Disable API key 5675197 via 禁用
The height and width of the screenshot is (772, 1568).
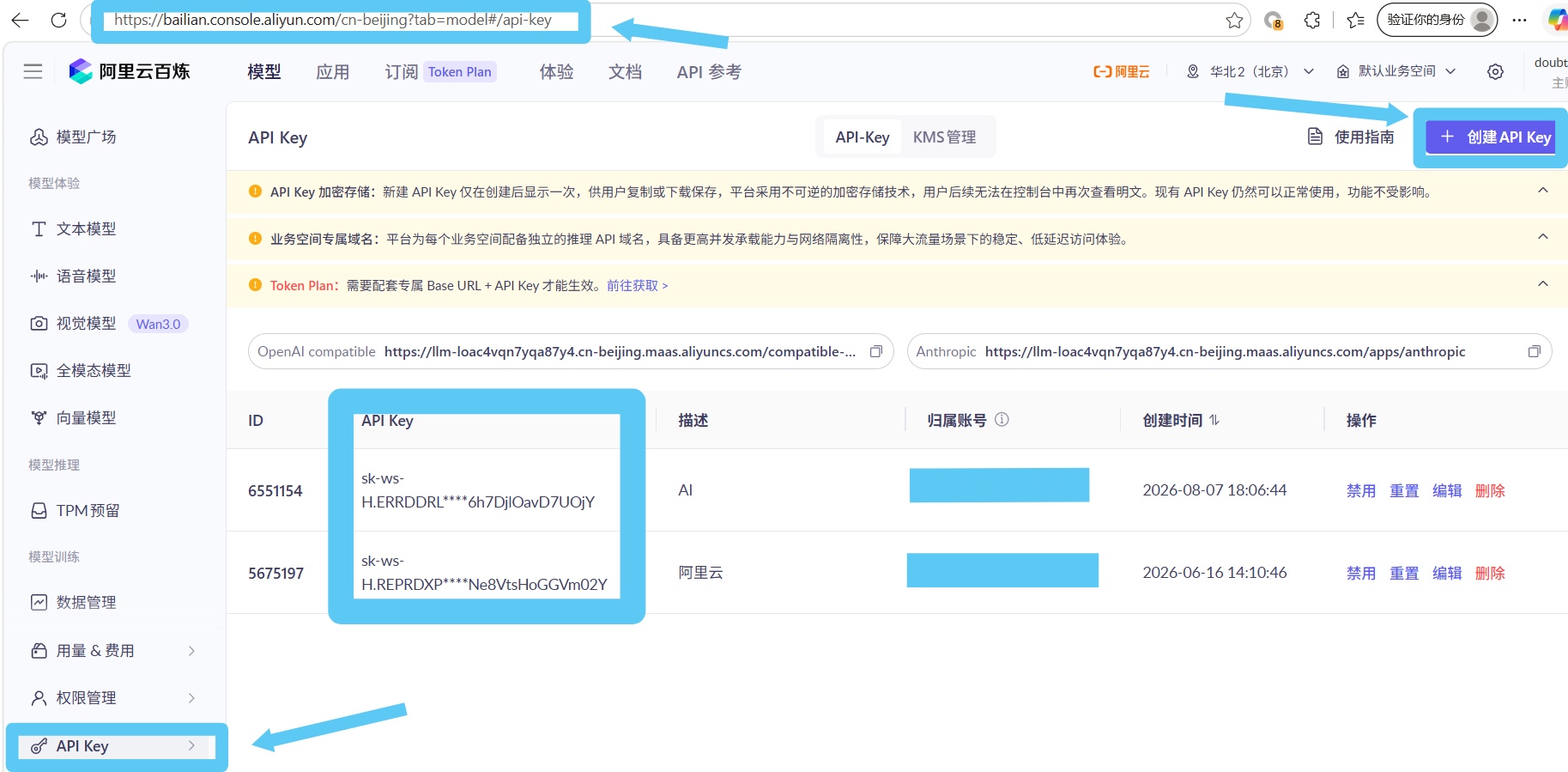(1361, 573)
